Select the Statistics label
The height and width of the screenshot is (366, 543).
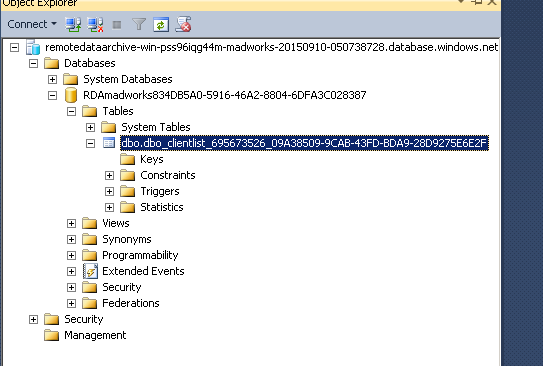coord(162,207)
